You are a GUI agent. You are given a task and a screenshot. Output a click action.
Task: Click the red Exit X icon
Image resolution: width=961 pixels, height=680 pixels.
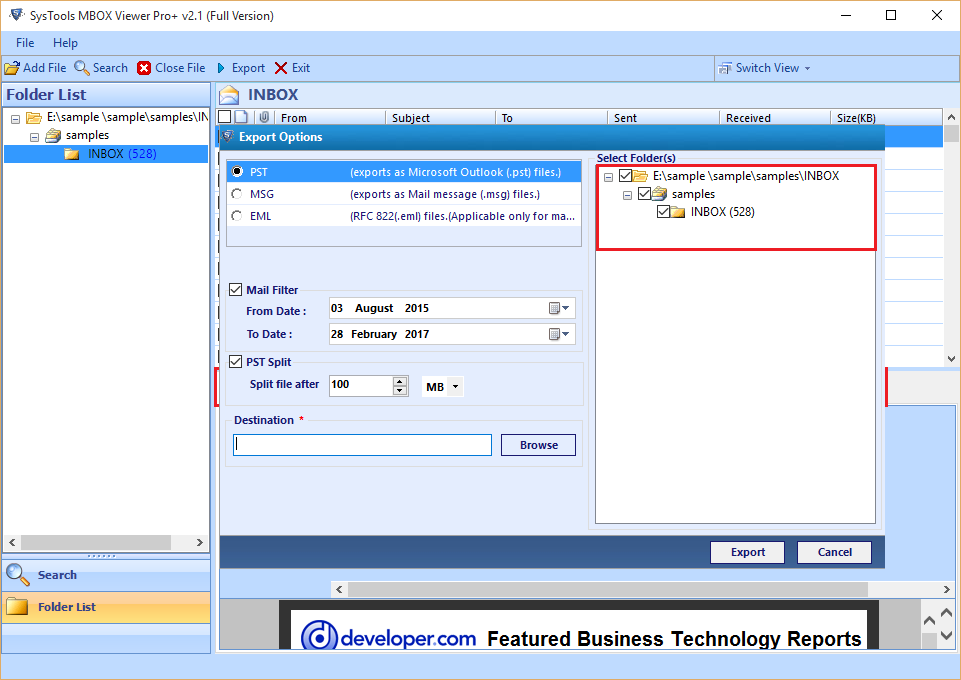click(x=281, y=68)
